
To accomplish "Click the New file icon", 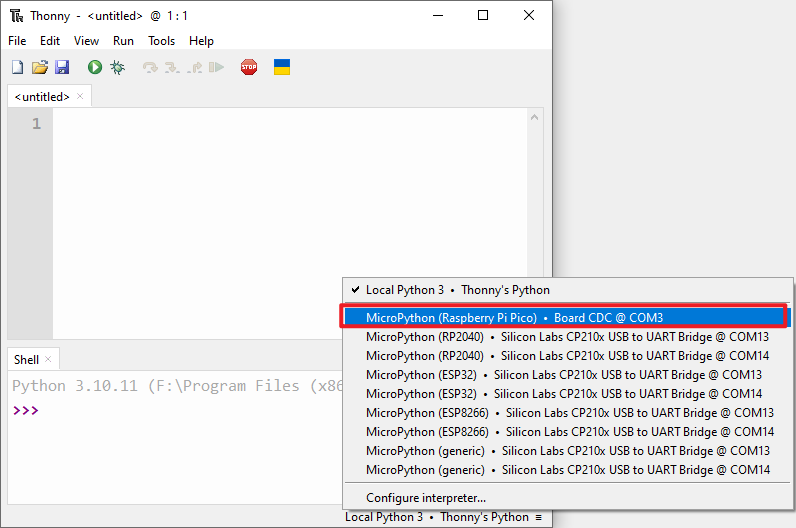I will pyautogui.click(x=18, y=67).
